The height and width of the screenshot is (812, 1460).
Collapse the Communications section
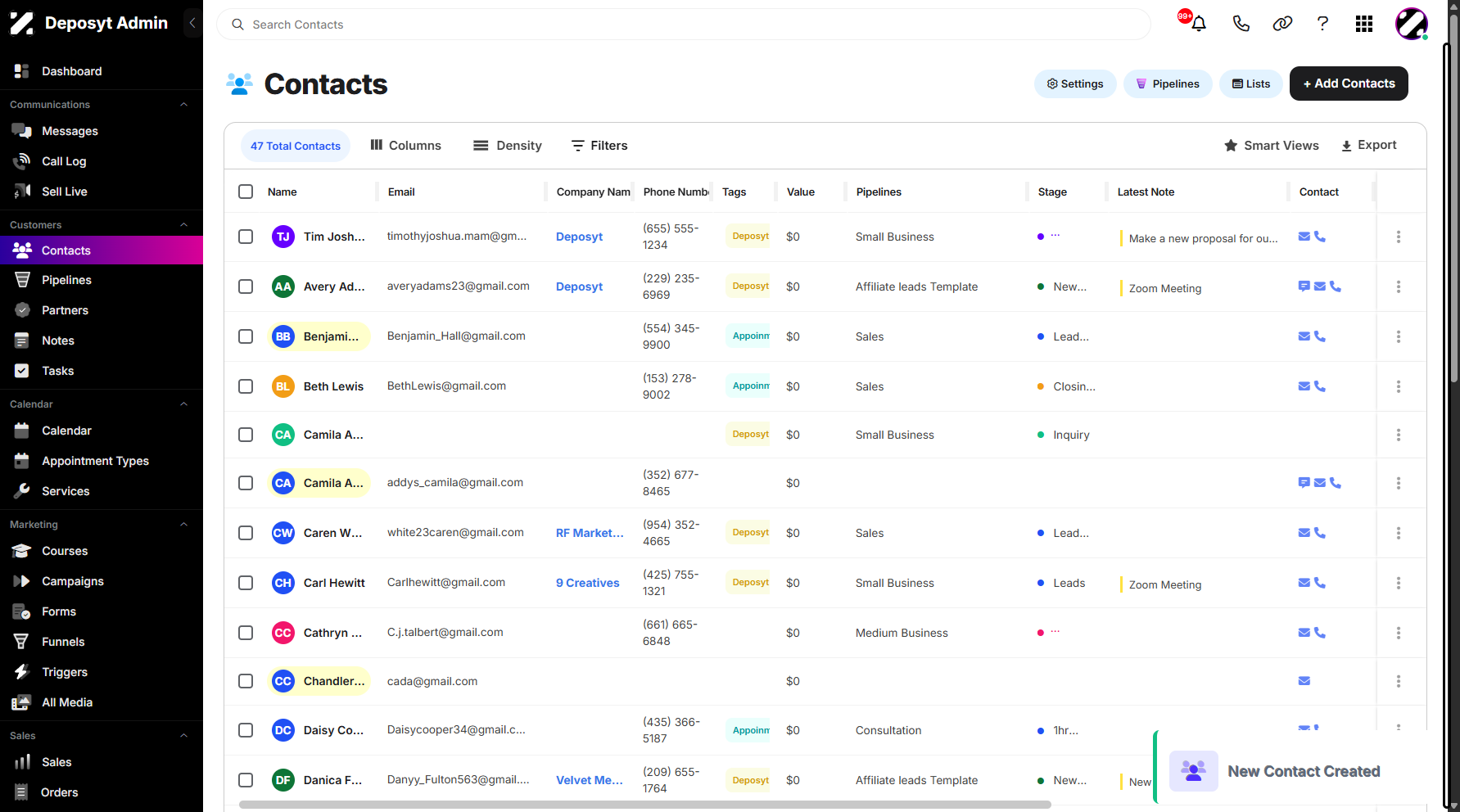click(184, 105)
